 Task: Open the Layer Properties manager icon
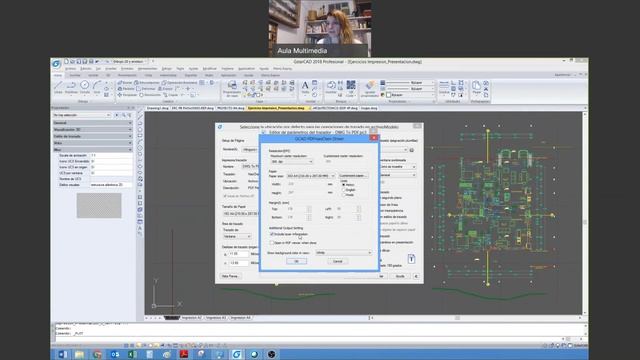coord(232,88)
